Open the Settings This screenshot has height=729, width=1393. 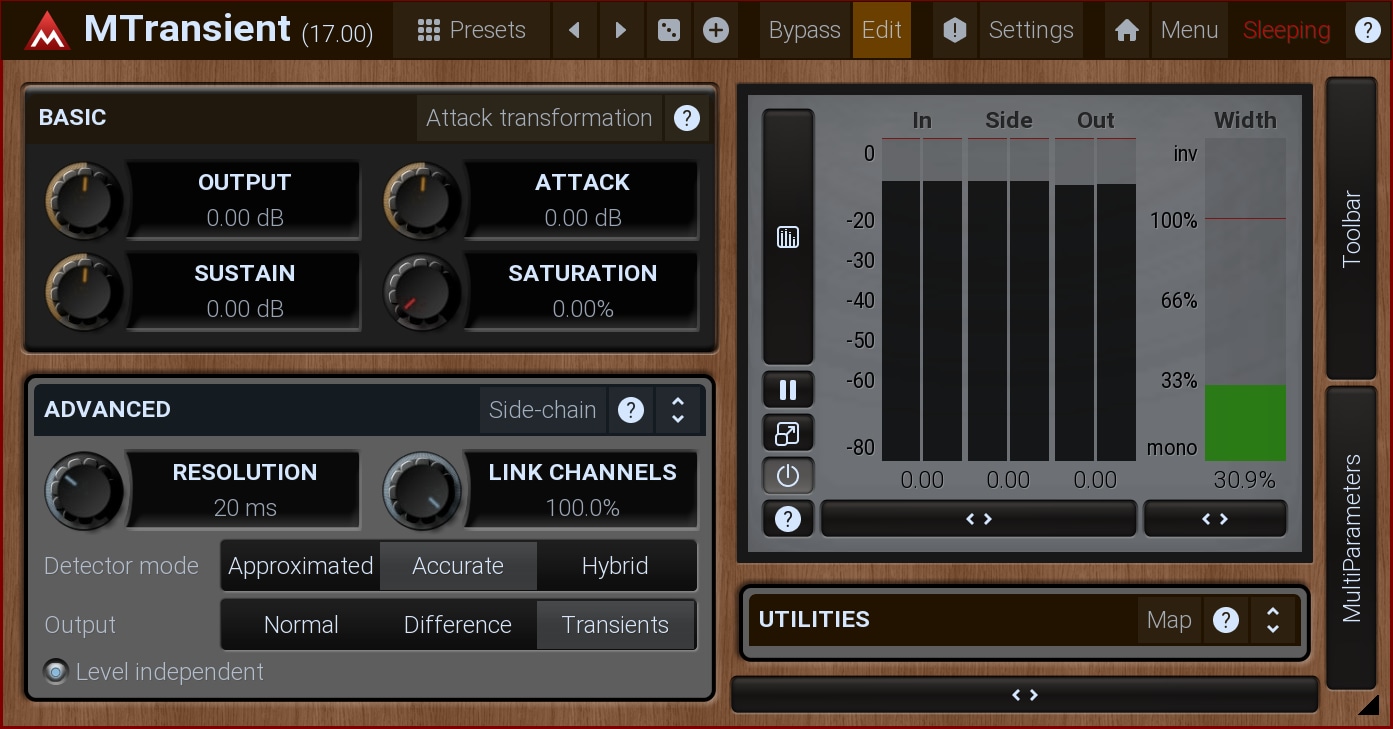[x=1030, y=30]
